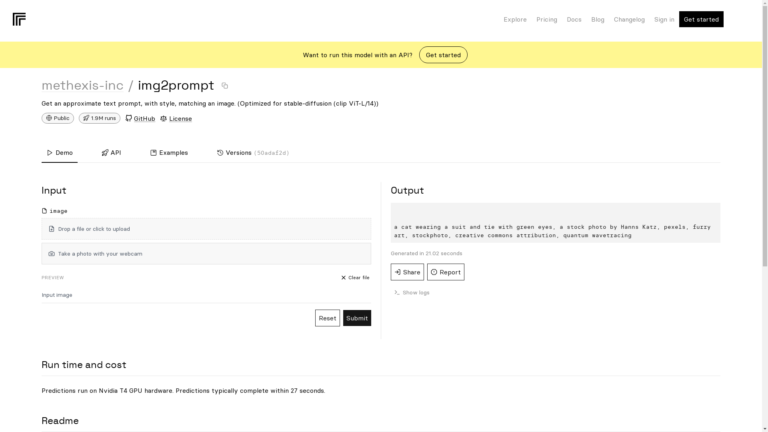768x432 pixels.
Task: Click the 1.9M runs badge
Action: (x=99, y=118)
